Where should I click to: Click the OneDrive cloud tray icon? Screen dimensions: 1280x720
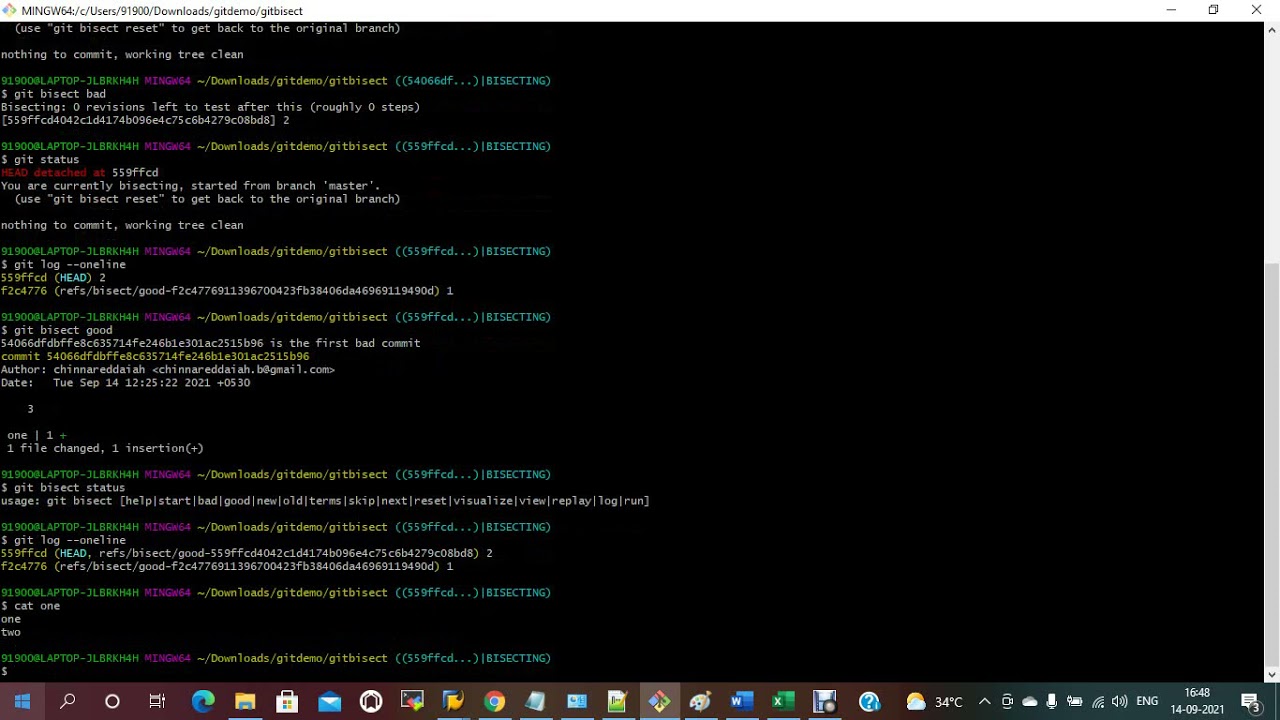pyautogui.click(x=1029, y=701)
